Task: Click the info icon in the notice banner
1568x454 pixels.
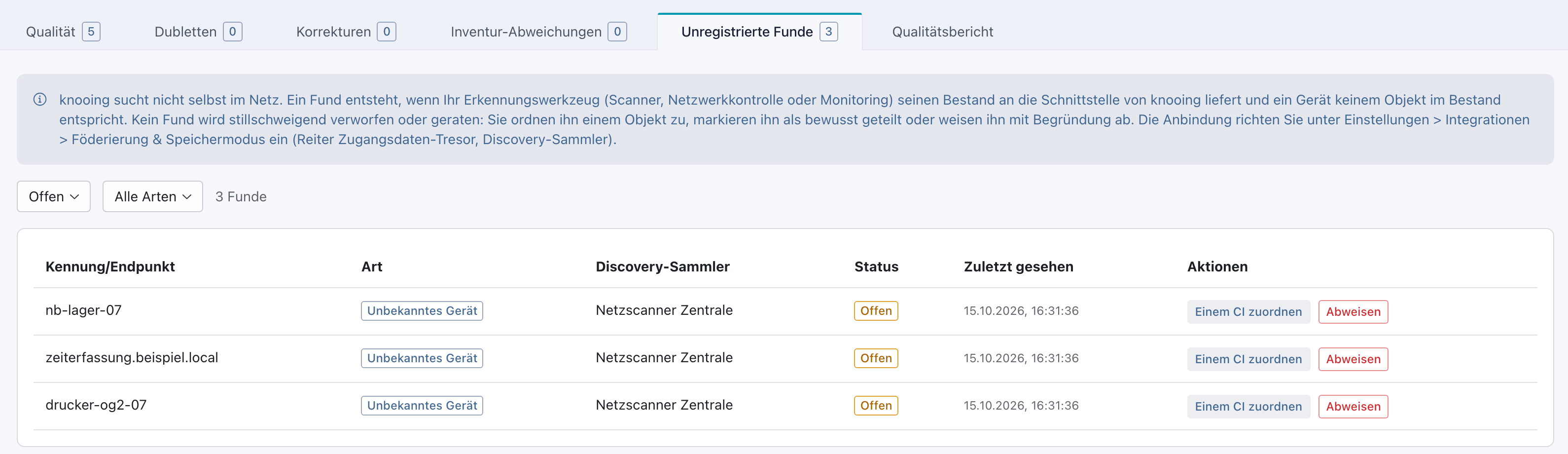Action: pyautogui.click(x=40, y=99)
